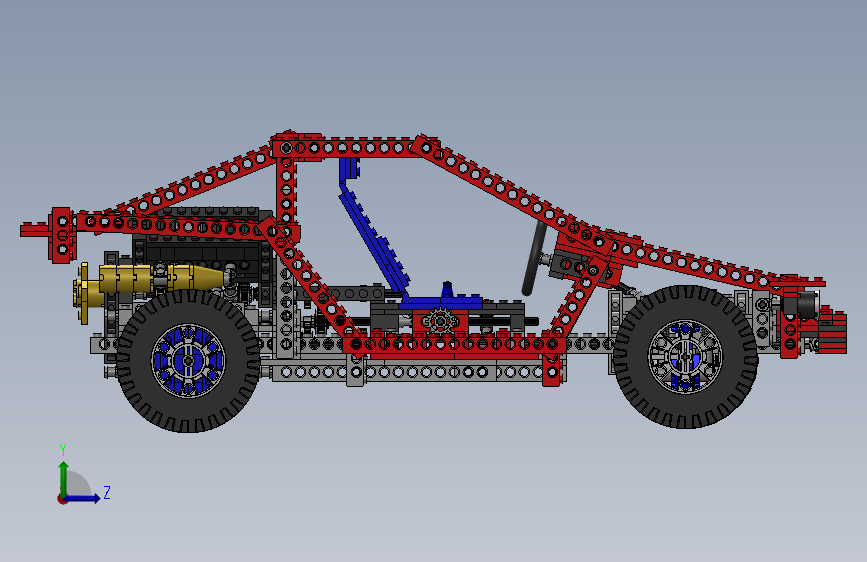
Task: Select the red bottom chassis beam between the wheels
Action: (453, 345)
